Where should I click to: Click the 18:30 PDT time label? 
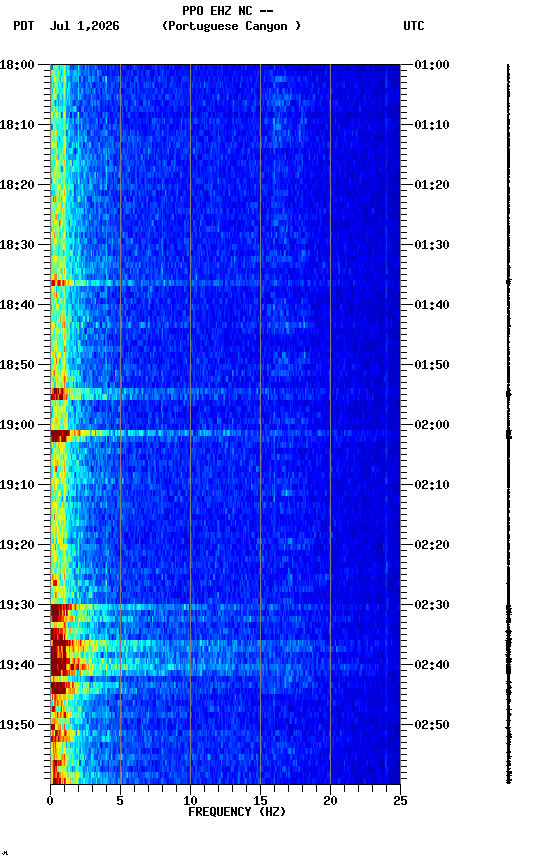pyautogui.click(x=17, y=245)
